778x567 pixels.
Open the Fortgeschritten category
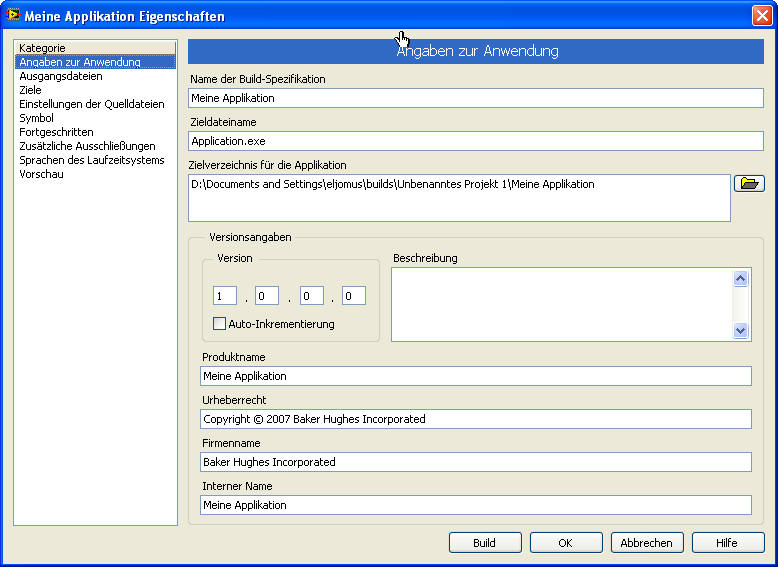56,132
